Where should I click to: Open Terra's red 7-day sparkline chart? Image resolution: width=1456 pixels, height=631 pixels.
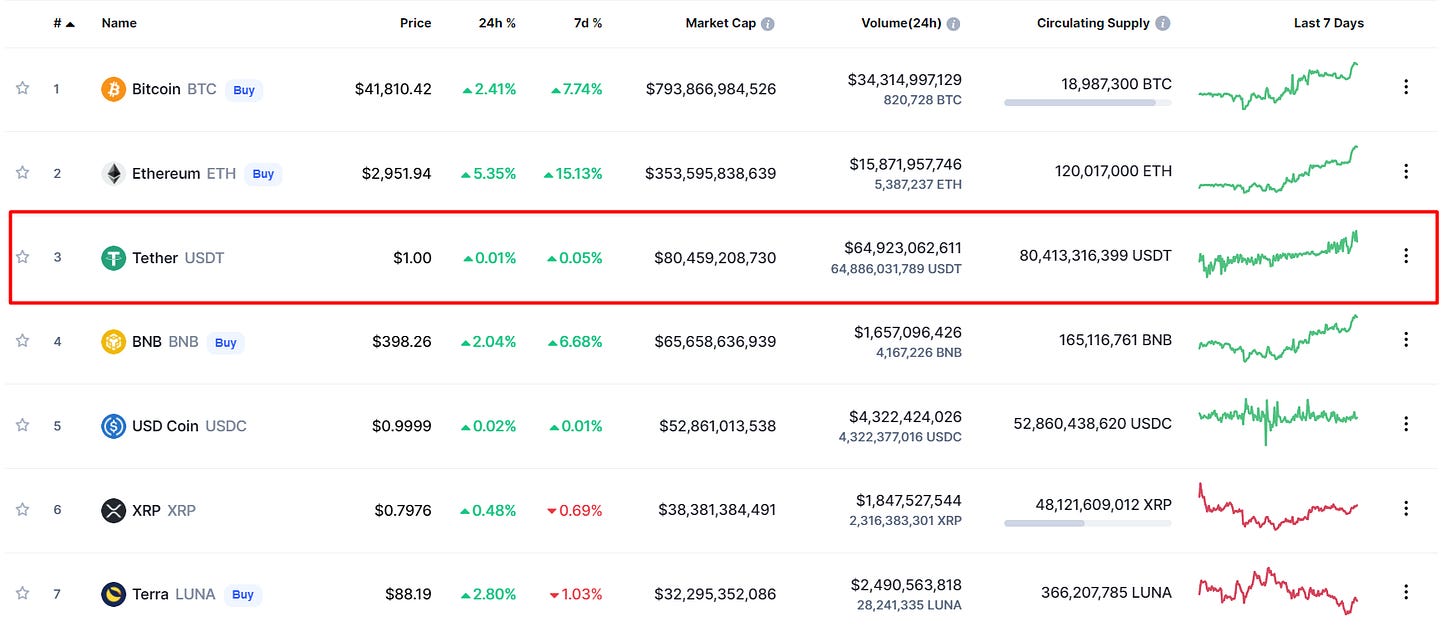pos(1278,591)
